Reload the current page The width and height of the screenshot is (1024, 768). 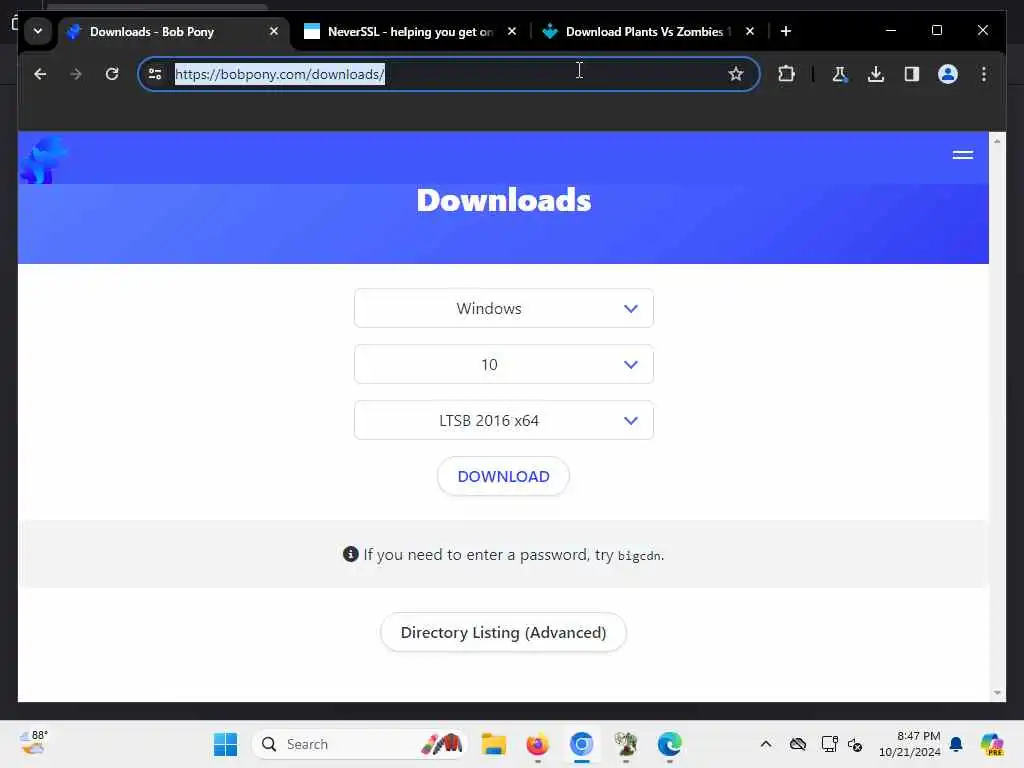coord(112,74)
